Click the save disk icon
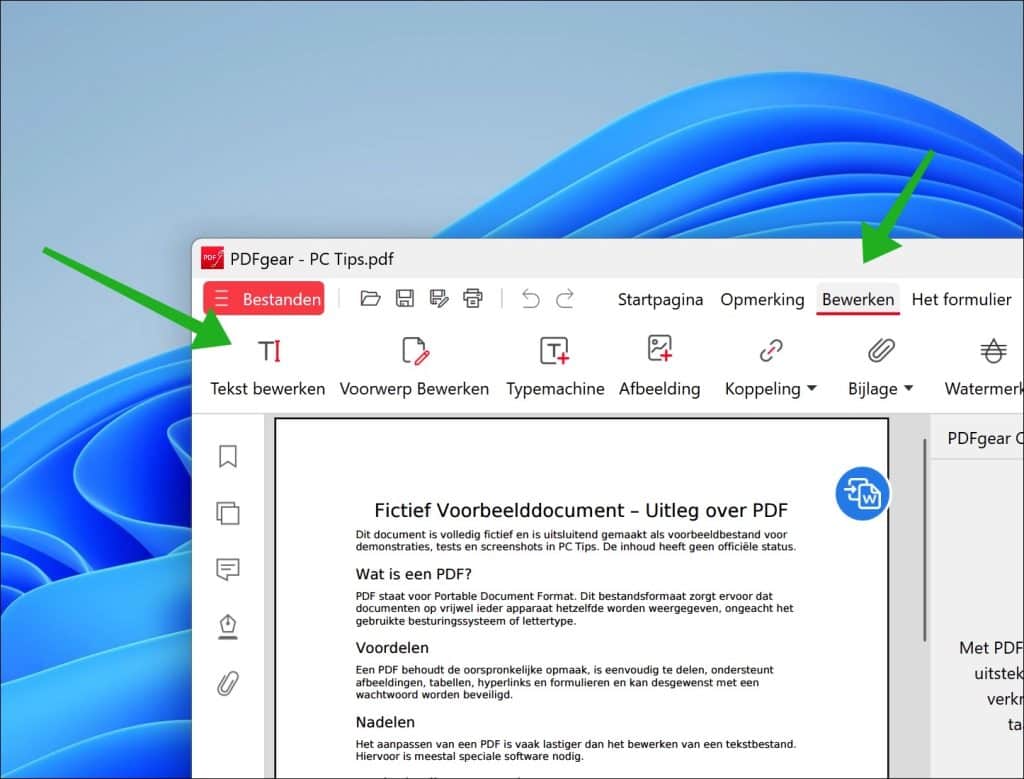 (x=405, y=298)
